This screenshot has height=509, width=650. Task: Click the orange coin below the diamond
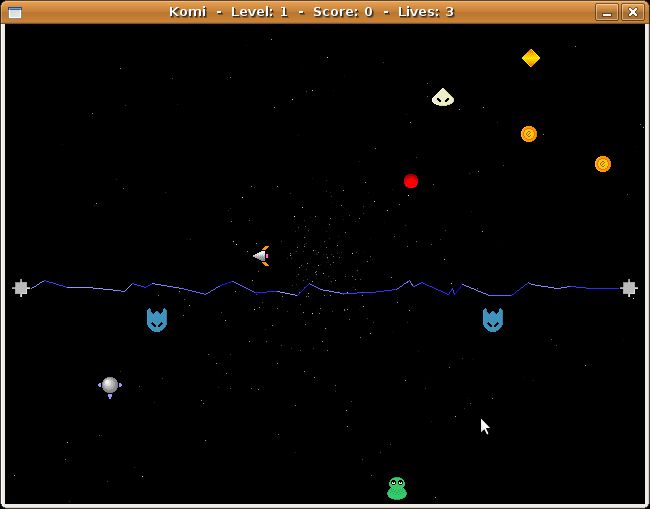529,134
